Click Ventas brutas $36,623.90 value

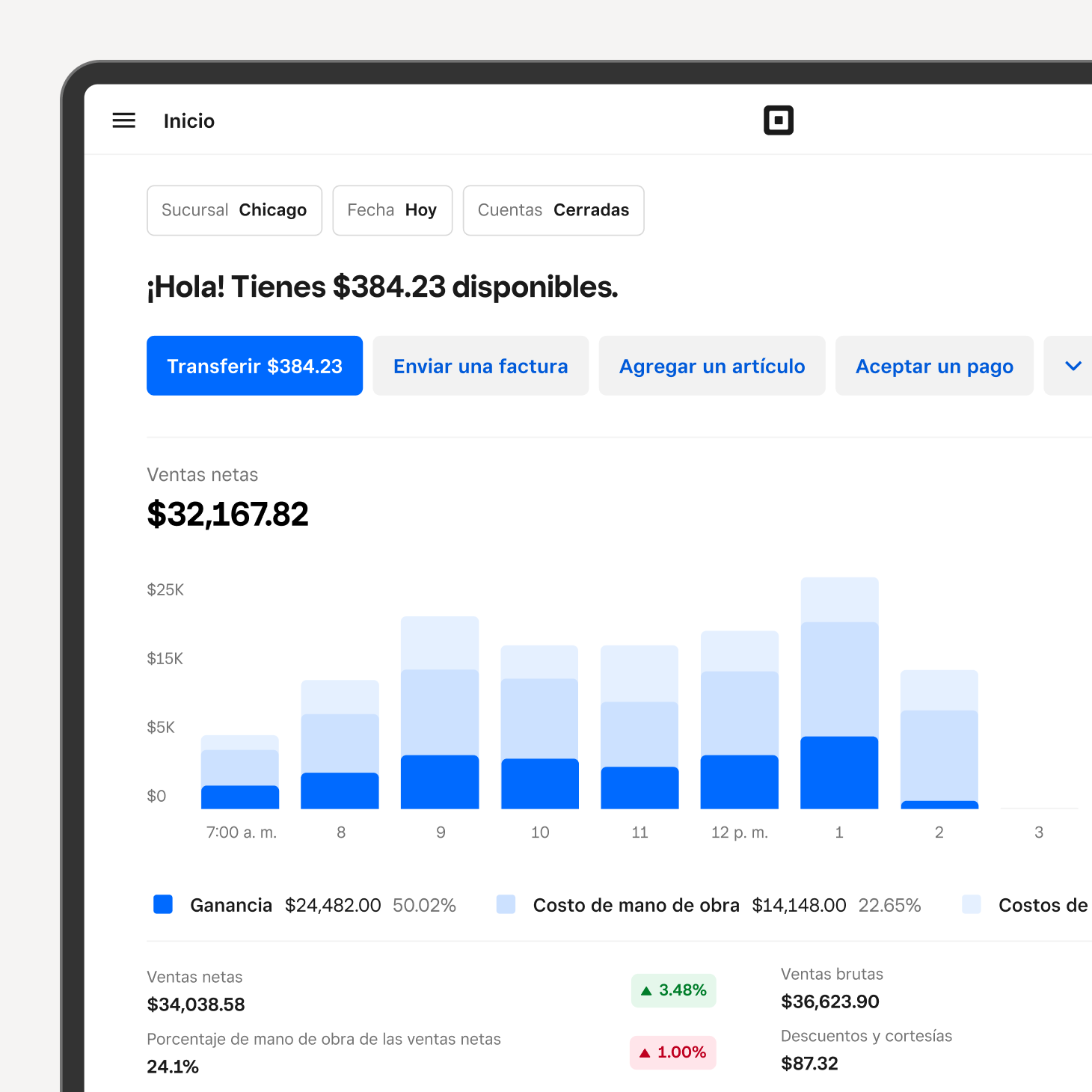(830, 1001)
